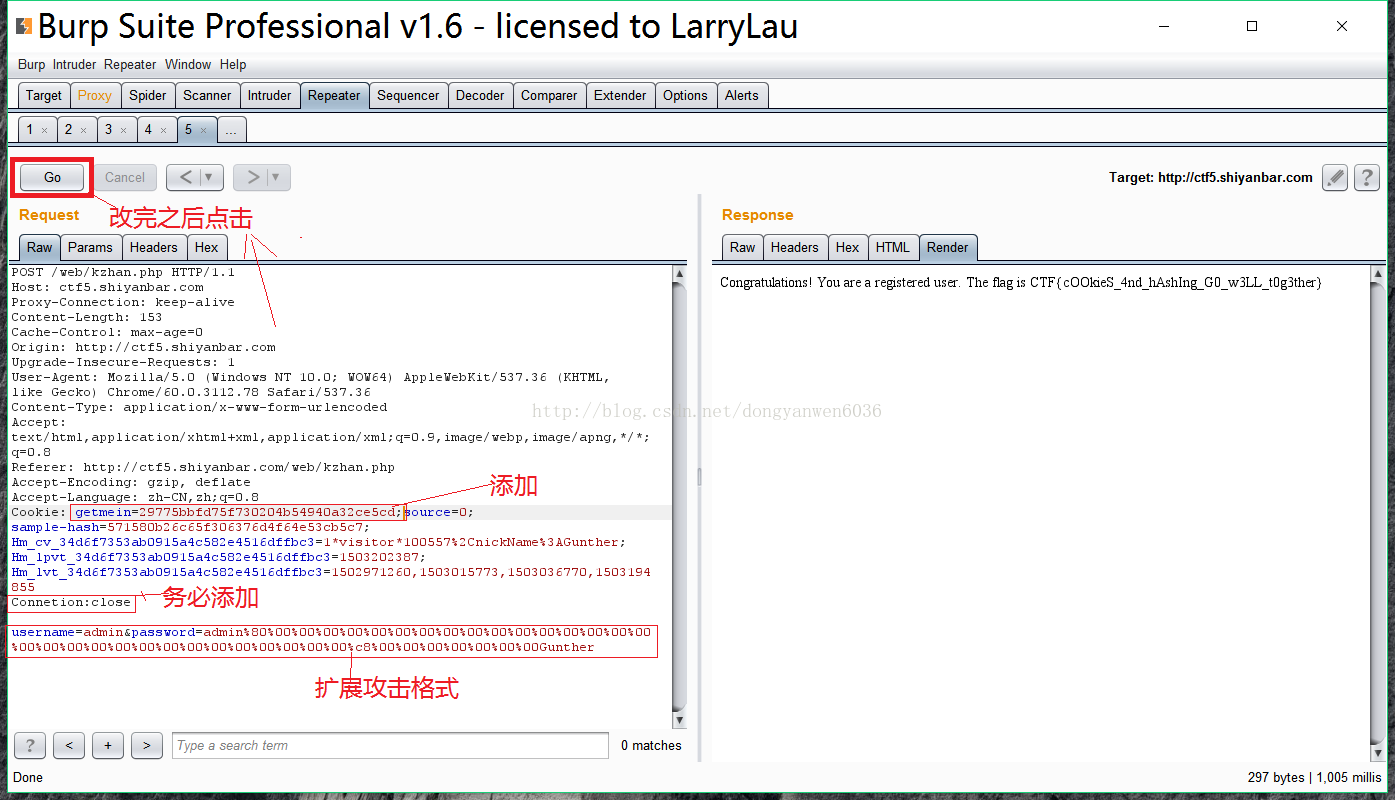Open the Request Hex tab
The height and width of the screenshot is (800, 1395).
207,247
